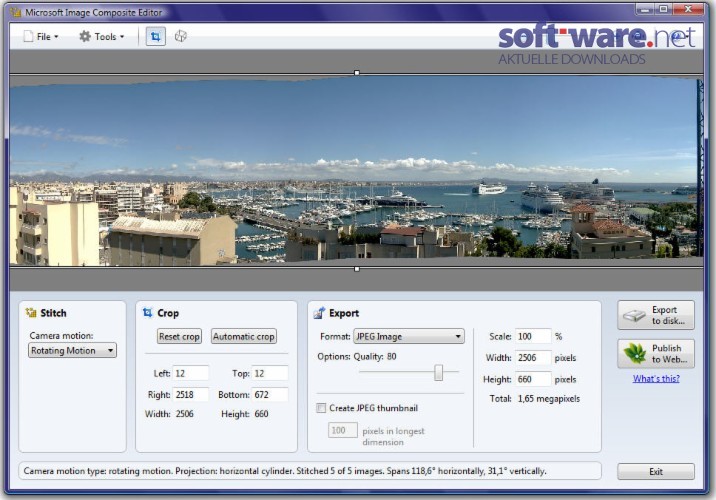The image size is (716, 500).
Task: Click the 'Total: 1,65 megapixels' text
Action: click(x=534, y=399)
